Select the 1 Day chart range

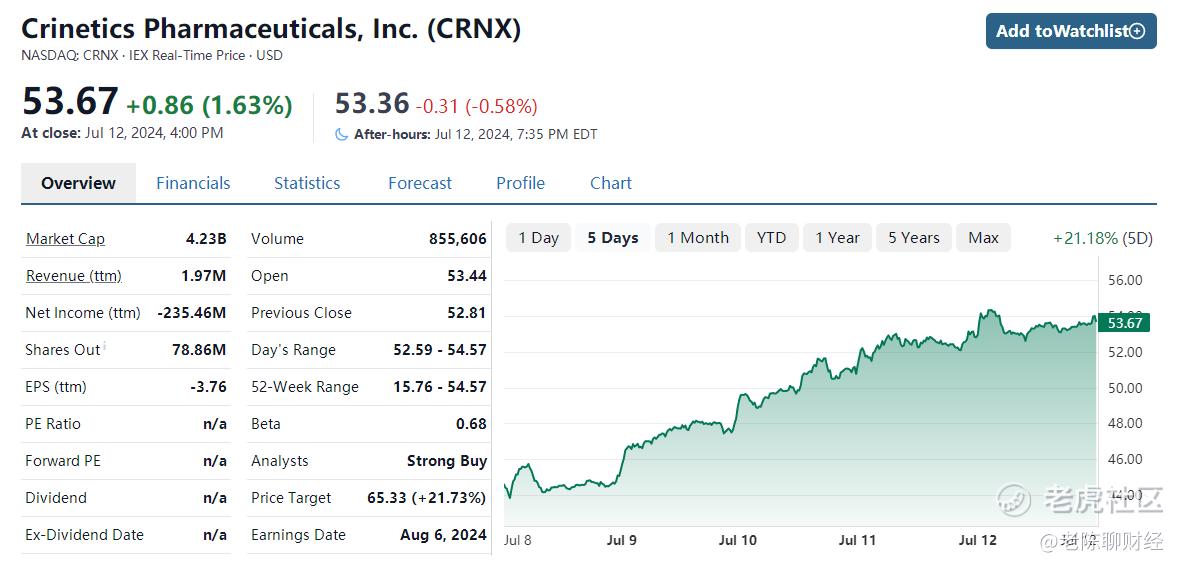tap(539, 237)
